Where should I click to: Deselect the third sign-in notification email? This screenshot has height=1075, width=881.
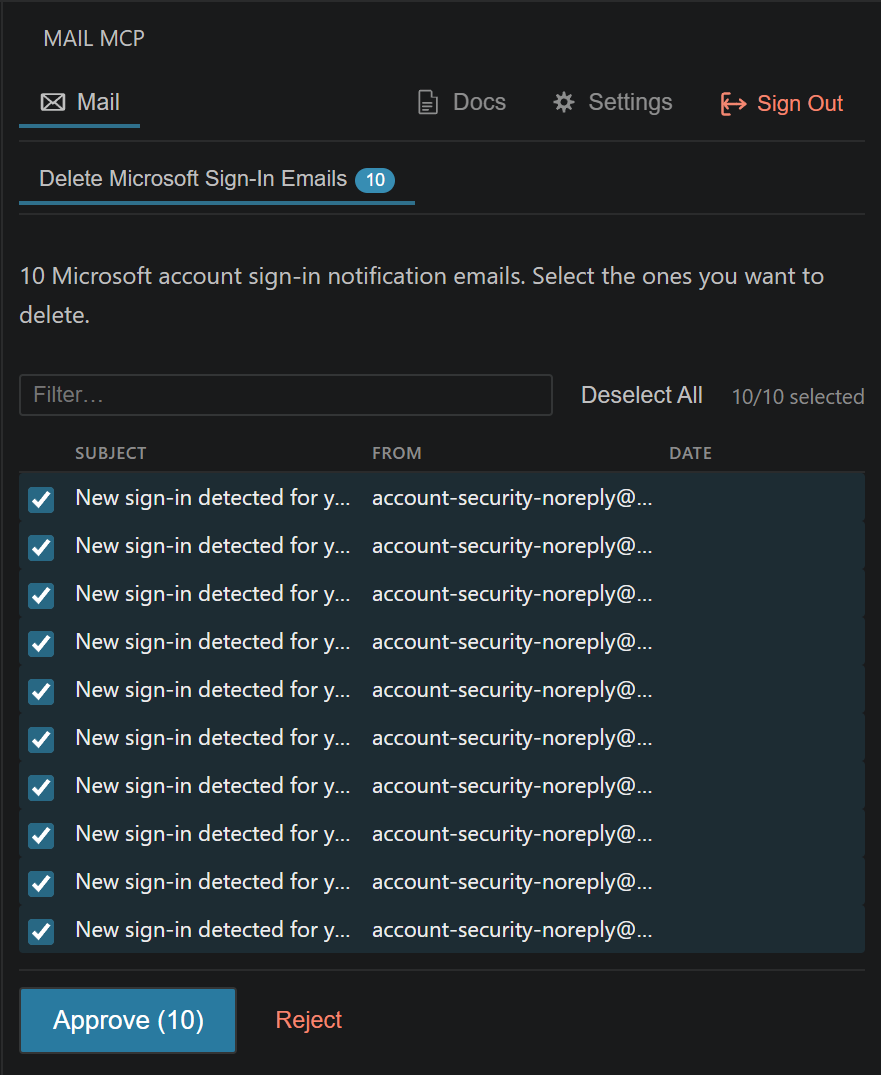coord(41,595)
